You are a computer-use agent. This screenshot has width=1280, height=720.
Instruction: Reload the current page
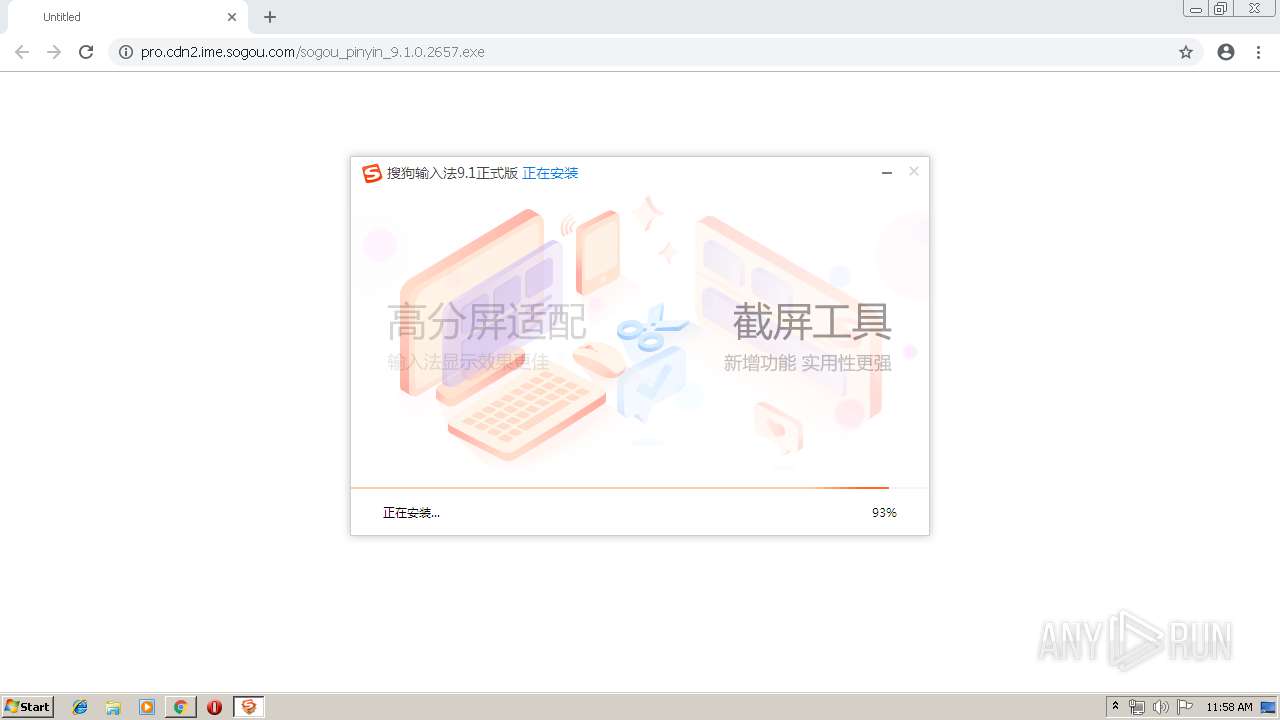tap(86, 52)
